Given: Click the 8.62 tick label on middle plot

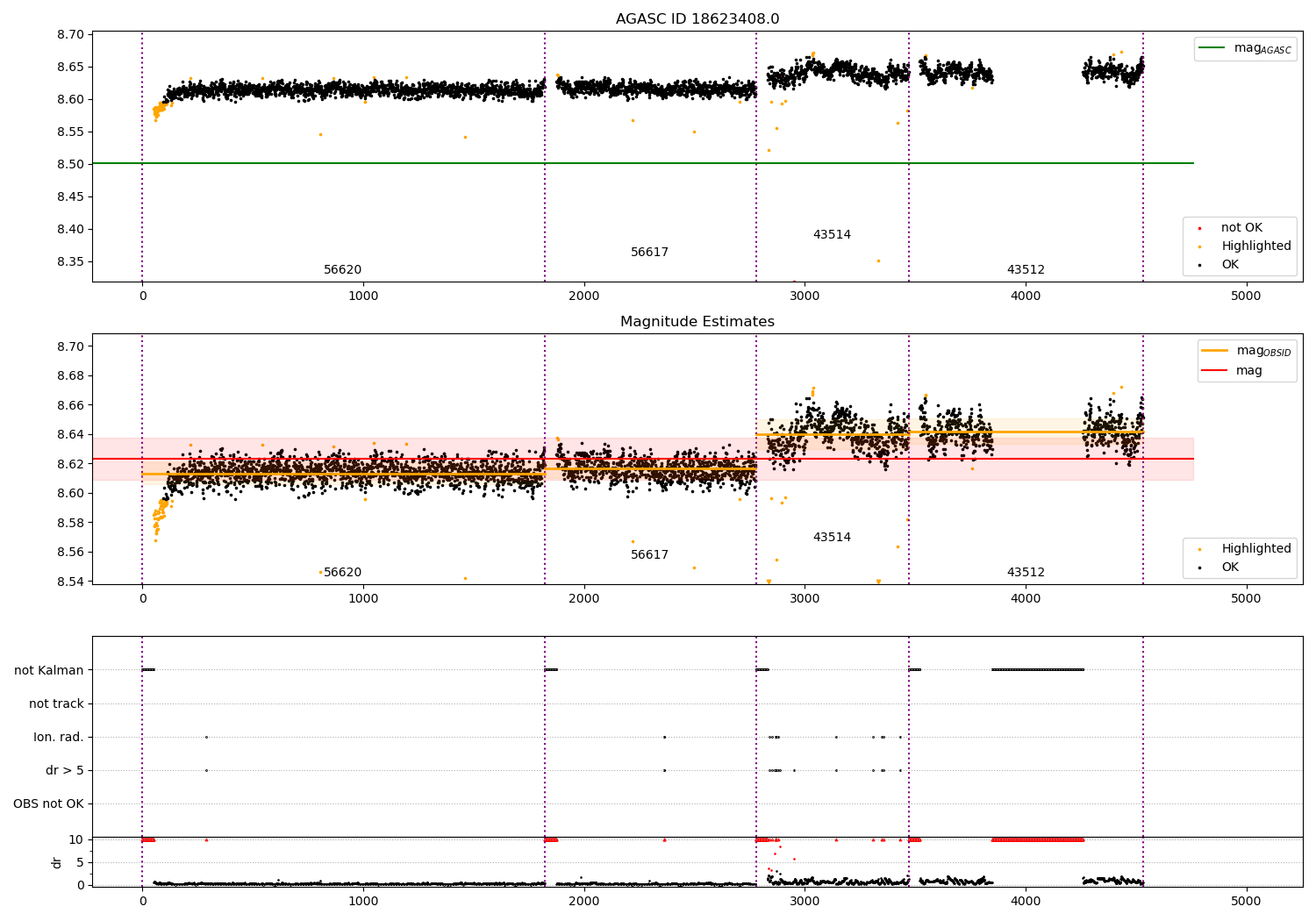Looking at the screenshot, I should [x=68, y=464].
